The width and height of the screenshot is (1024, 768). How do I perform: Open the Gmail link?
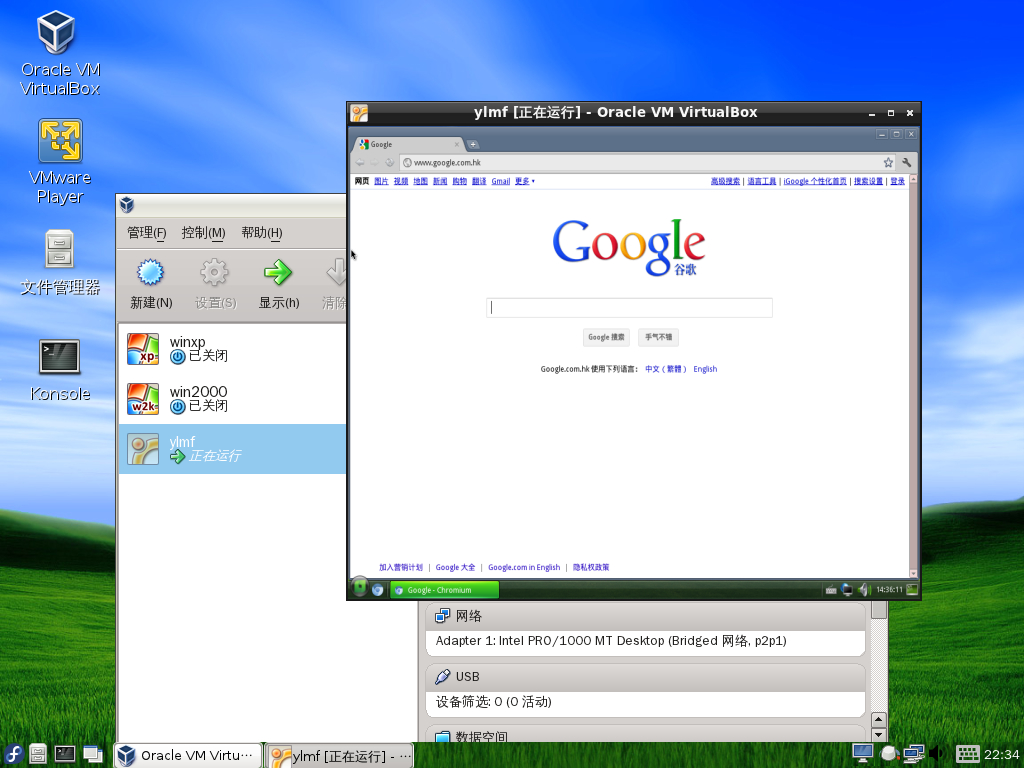501,181
